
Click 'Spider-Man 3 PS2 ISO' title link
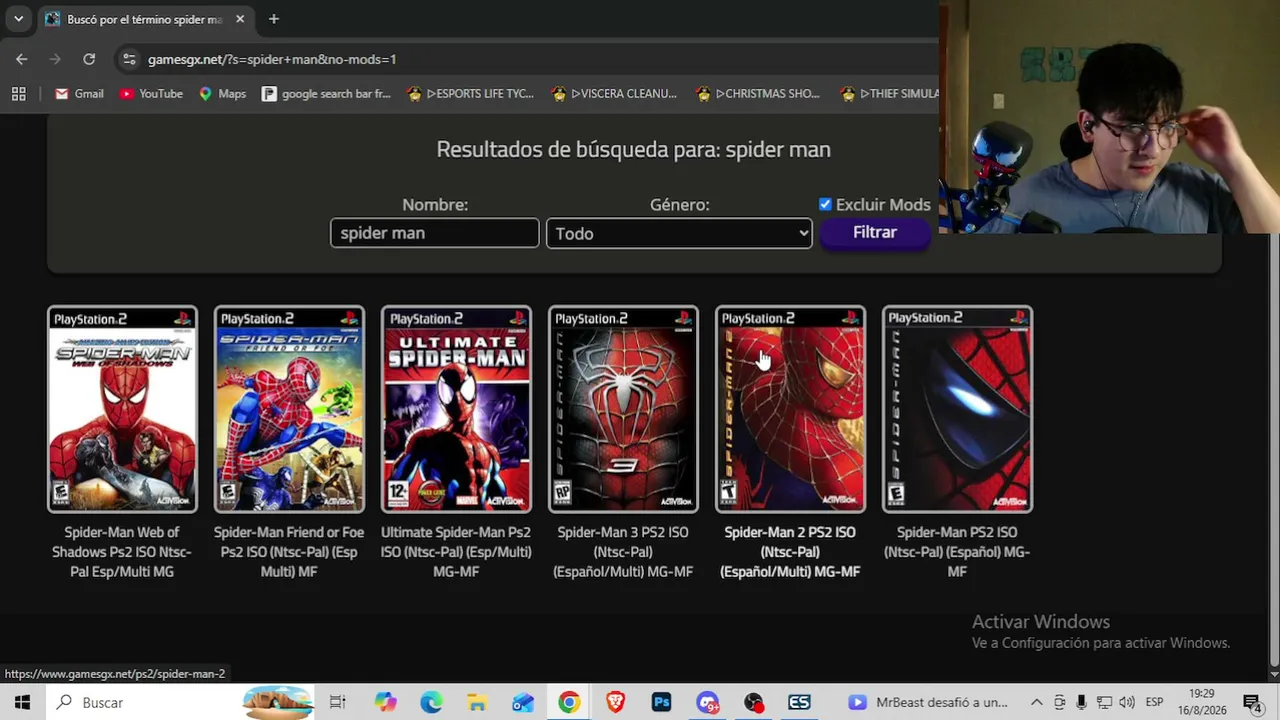(x=623, y=552)
